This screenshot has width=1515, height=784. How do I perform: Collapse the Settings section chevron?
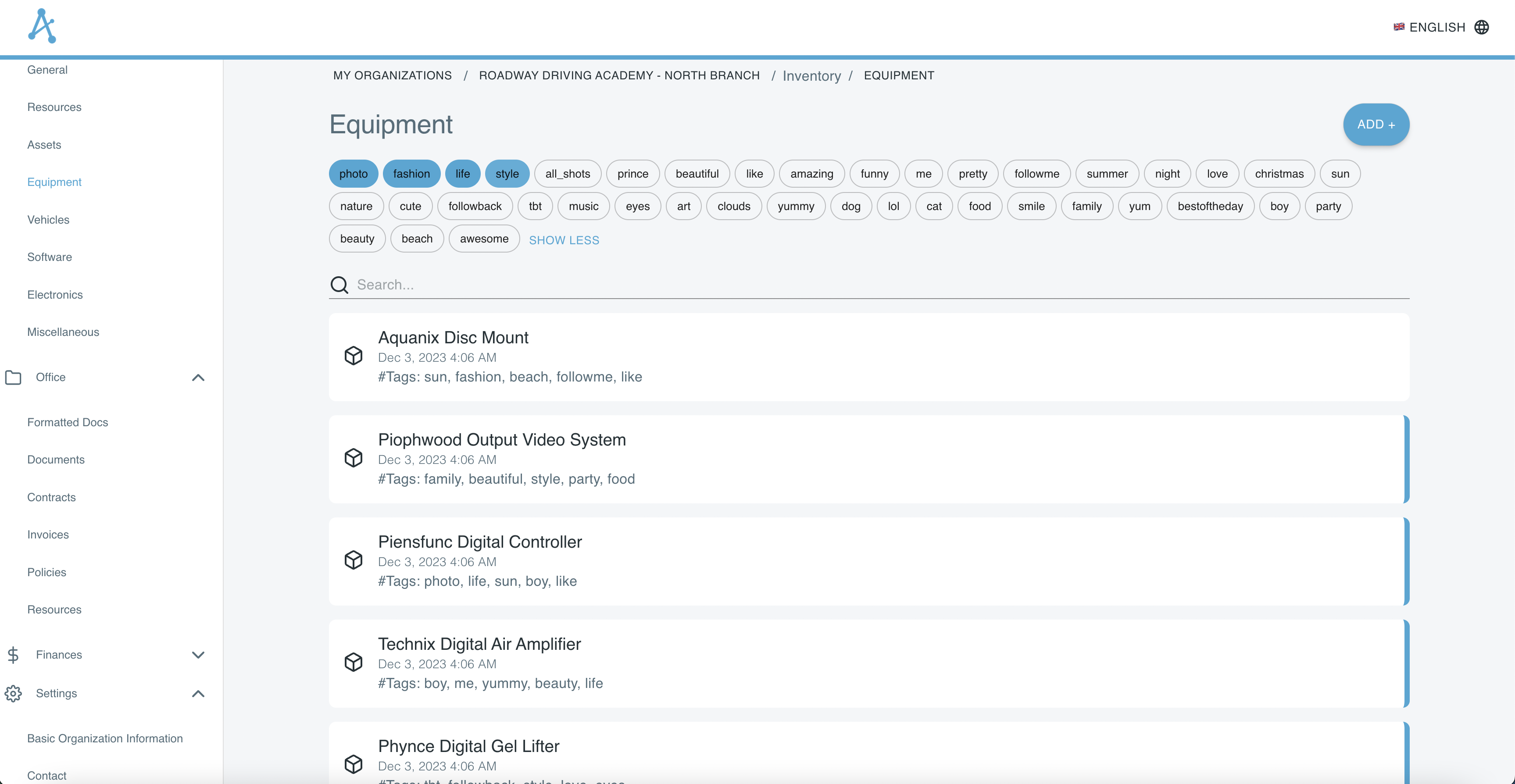click(198, 694)
